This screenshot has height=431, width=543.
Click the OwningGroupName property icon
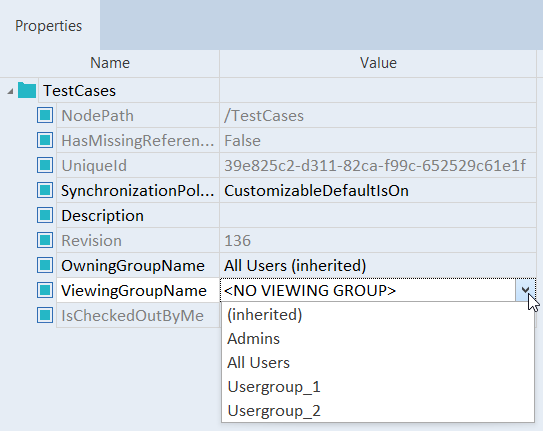[x=45, y=265]
